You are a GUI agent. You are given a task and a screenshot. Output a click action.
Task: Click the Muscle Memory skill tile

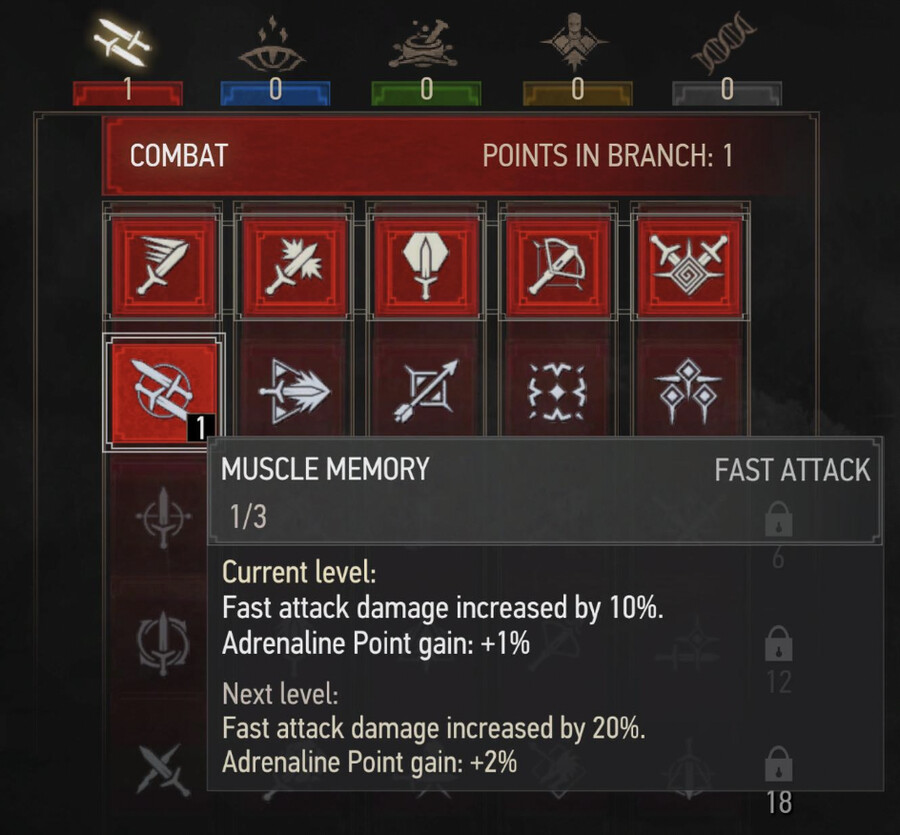[x=164, y=391]
